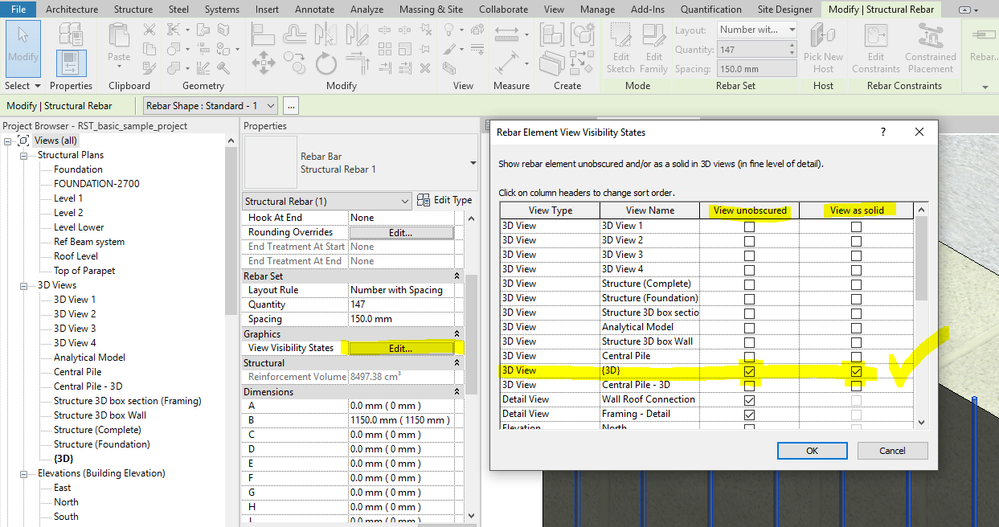The height and width of the screenshot is (527, 999).
Task: Select the Mirror Pick Axis tool
Action: (326, 34)
